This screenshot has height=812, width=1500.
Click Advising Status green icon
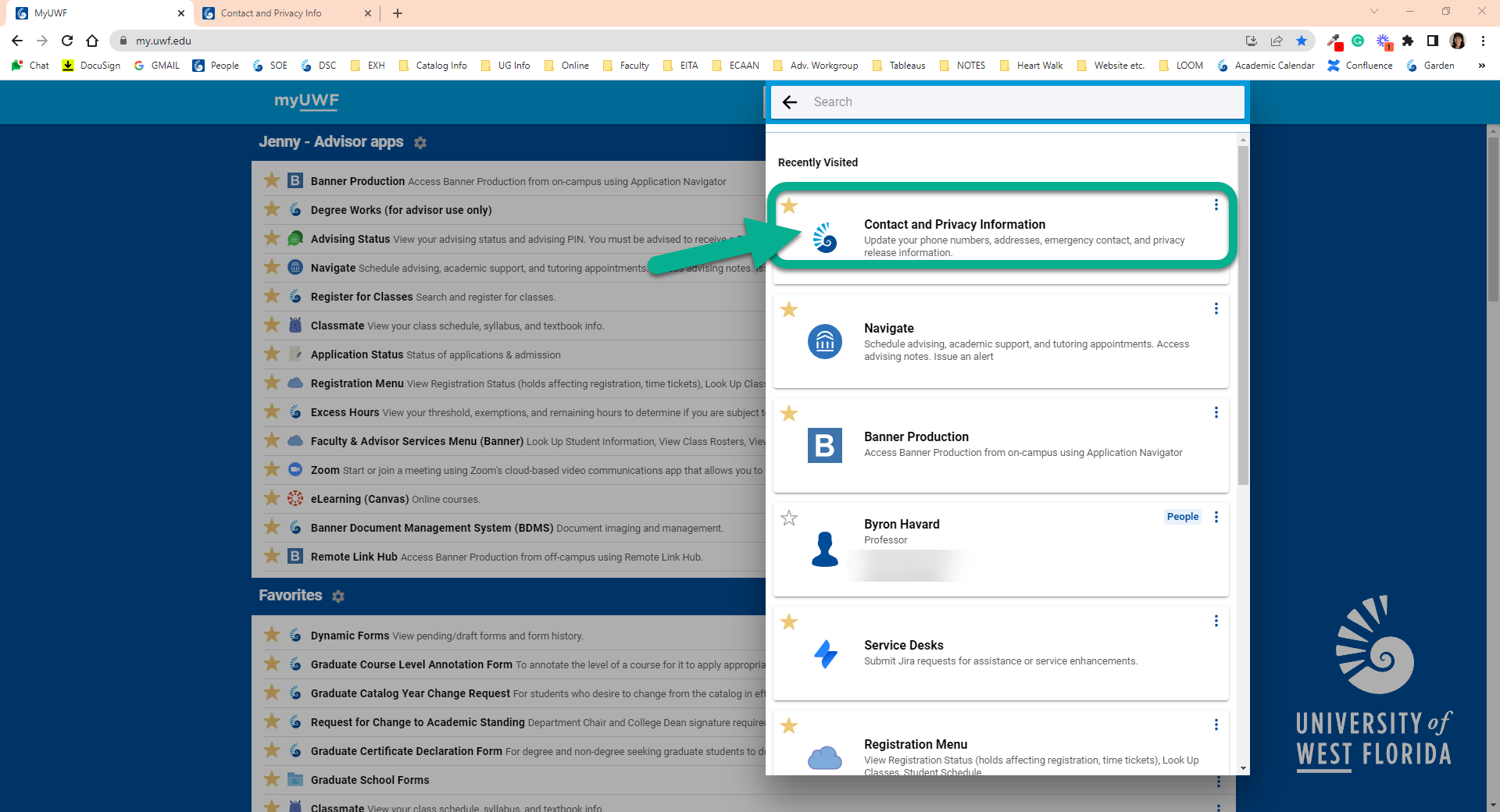[x=295, y=238]
